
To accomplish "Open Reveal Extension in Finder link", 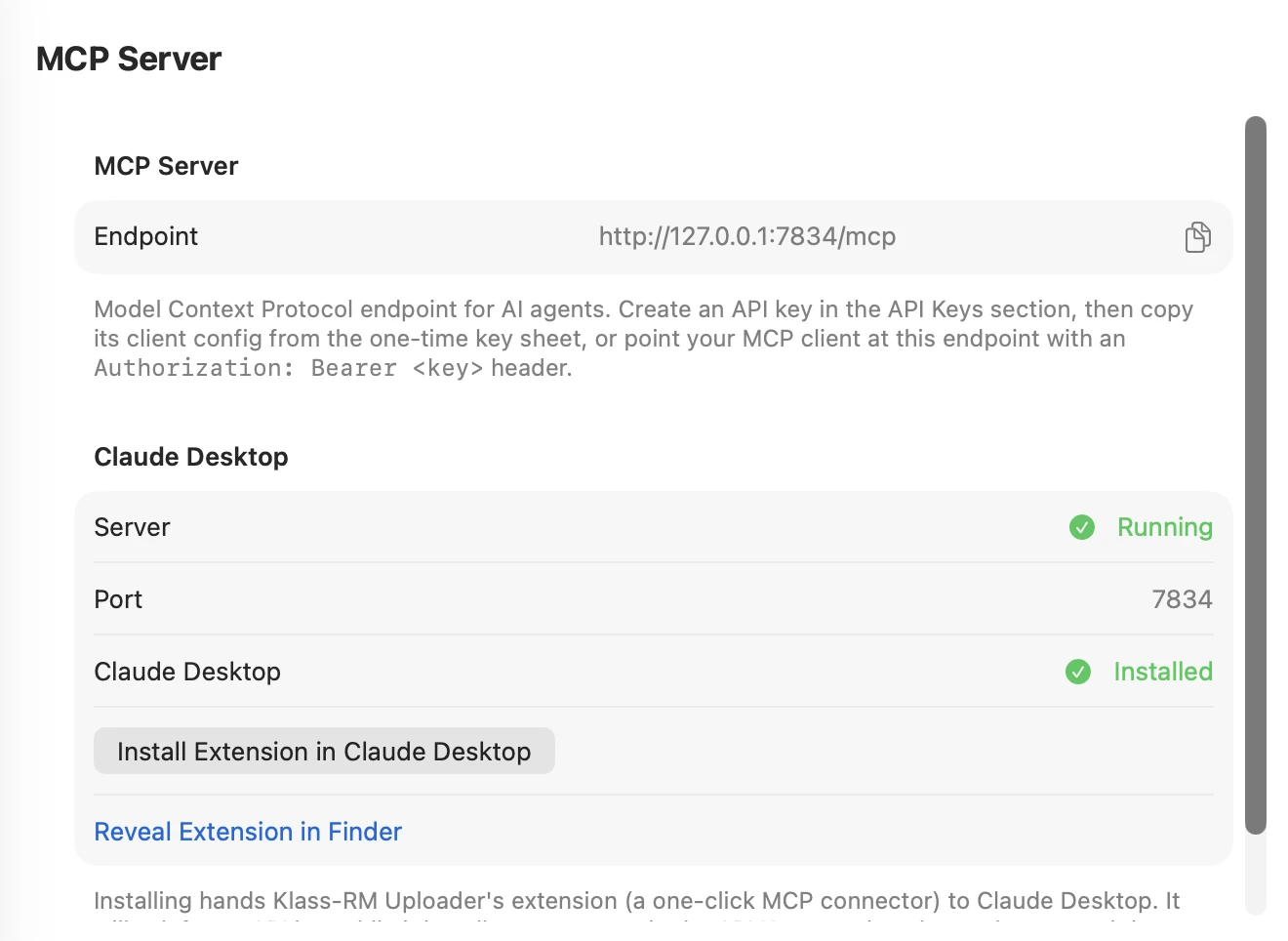I will (x=248, y=832).
